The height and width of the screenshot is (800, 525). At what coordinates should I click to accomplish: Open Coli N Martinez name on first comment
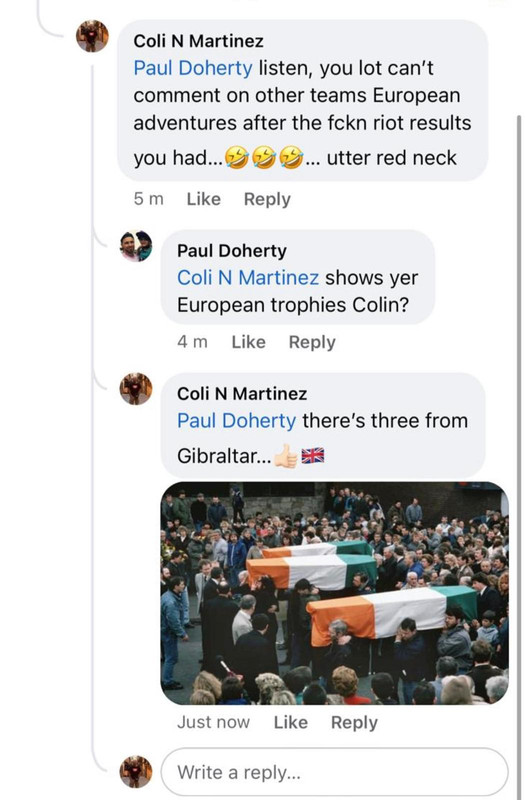198,41
